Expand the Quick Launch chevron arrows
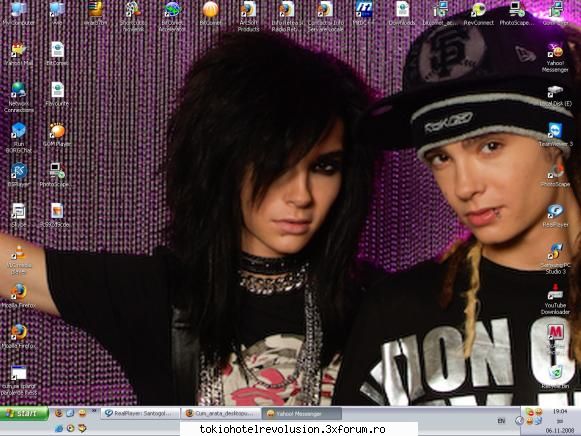This screenshot has width=581, height=436. pos(94,410)
